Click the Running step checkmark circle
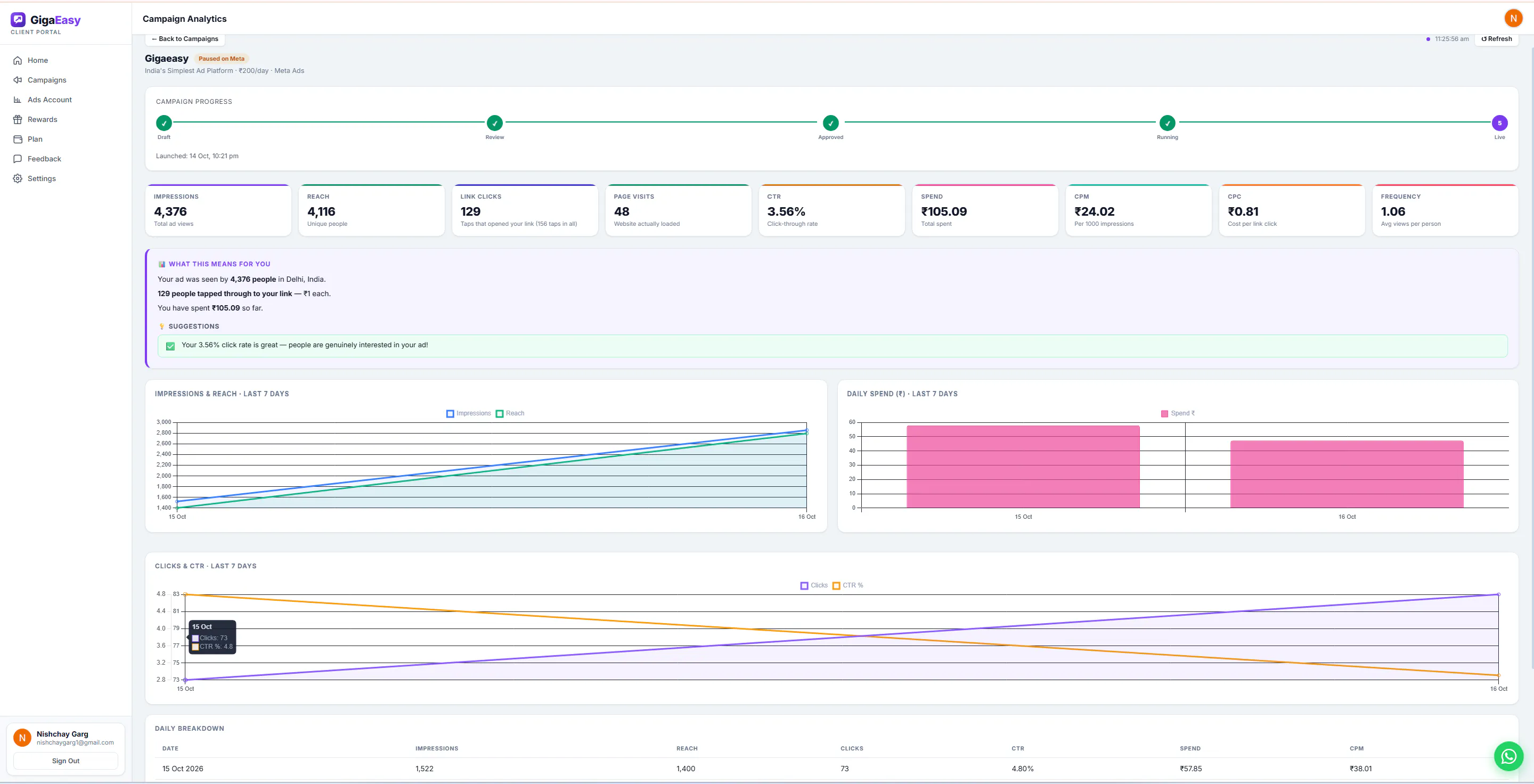The image size is (1534, 784). coord(1167,123)
